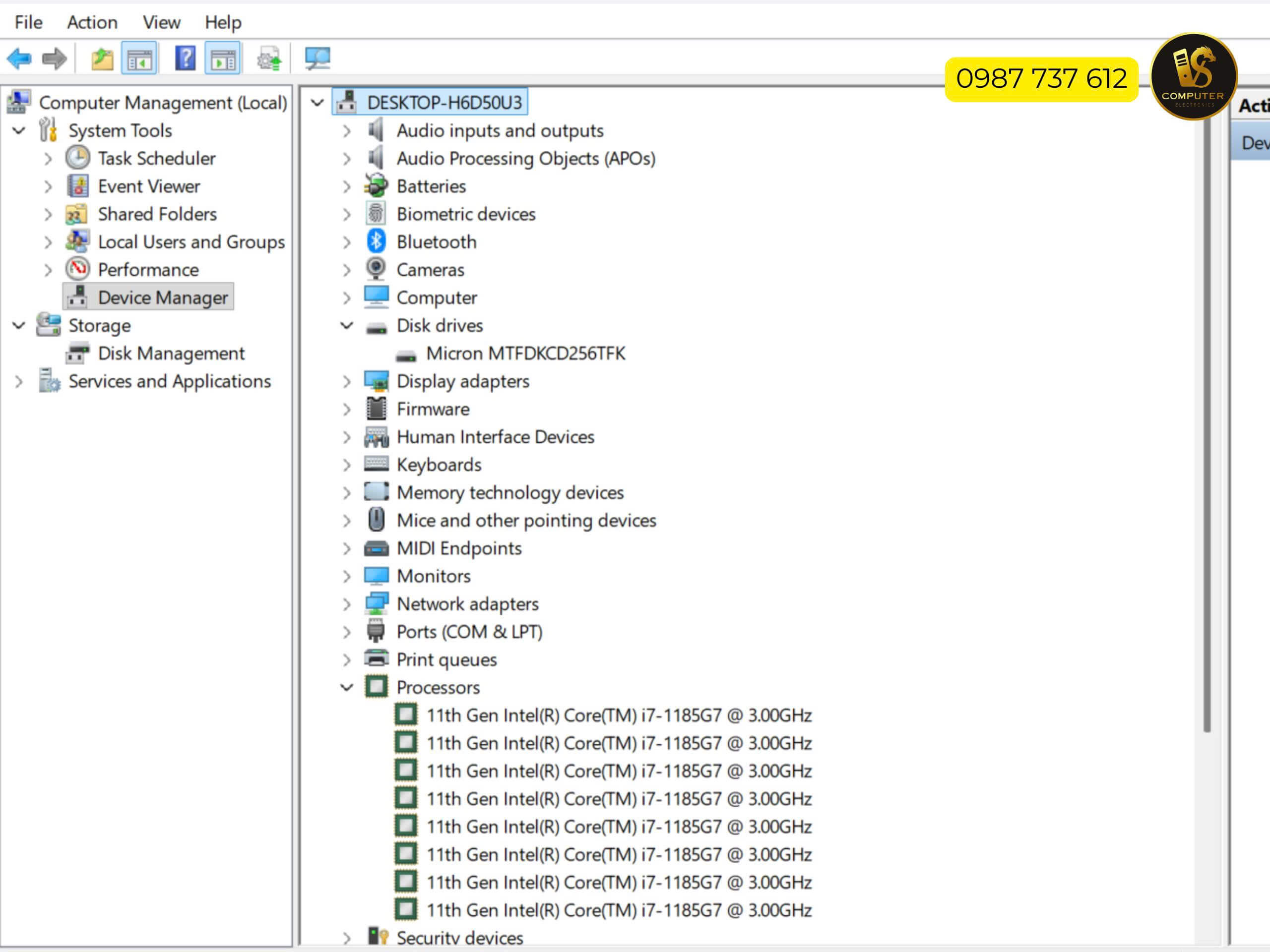
Task: Expand Services and Applications node
Action: (19, 382)
